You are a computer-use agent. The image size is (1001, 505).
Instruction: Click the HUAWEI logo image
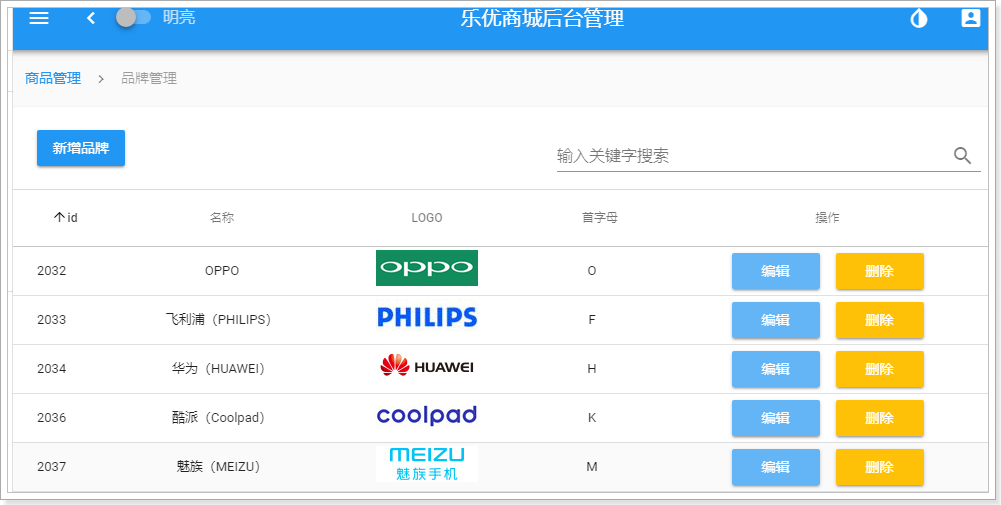point(427,367)
